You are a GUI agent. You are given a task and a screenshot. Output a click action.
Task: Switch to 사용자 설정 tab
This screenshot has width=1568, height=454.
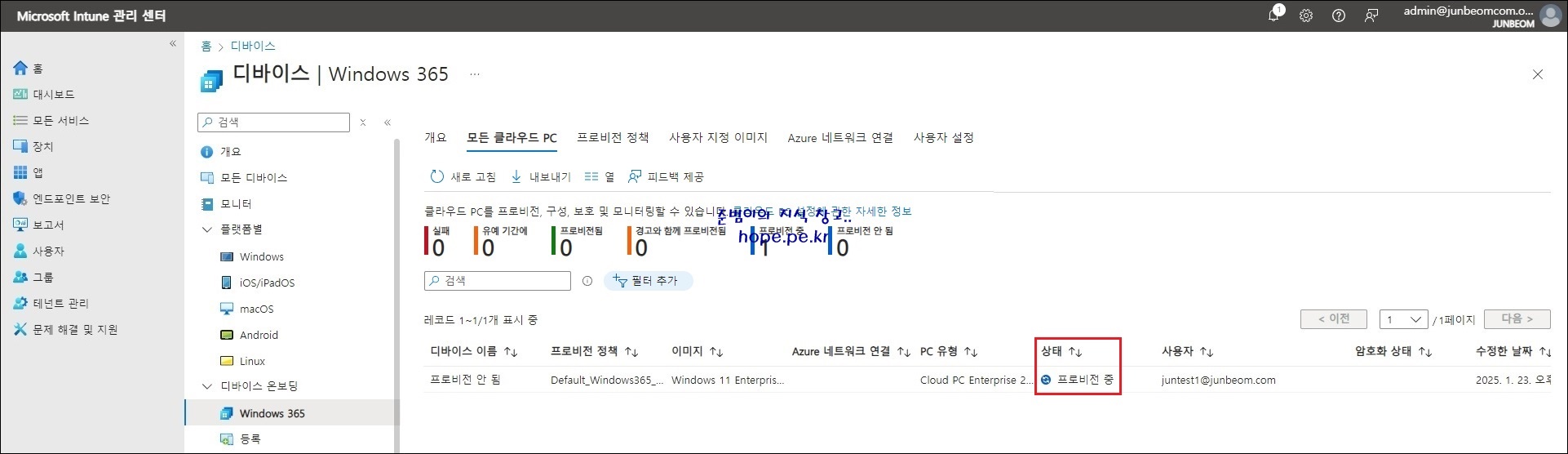coord(944,138)
